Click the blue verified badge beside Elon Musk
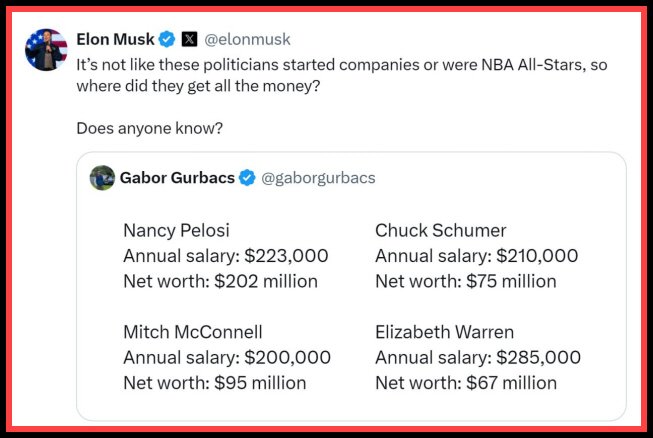The height and width of the screenshot is (438, 653). point(167,39)
